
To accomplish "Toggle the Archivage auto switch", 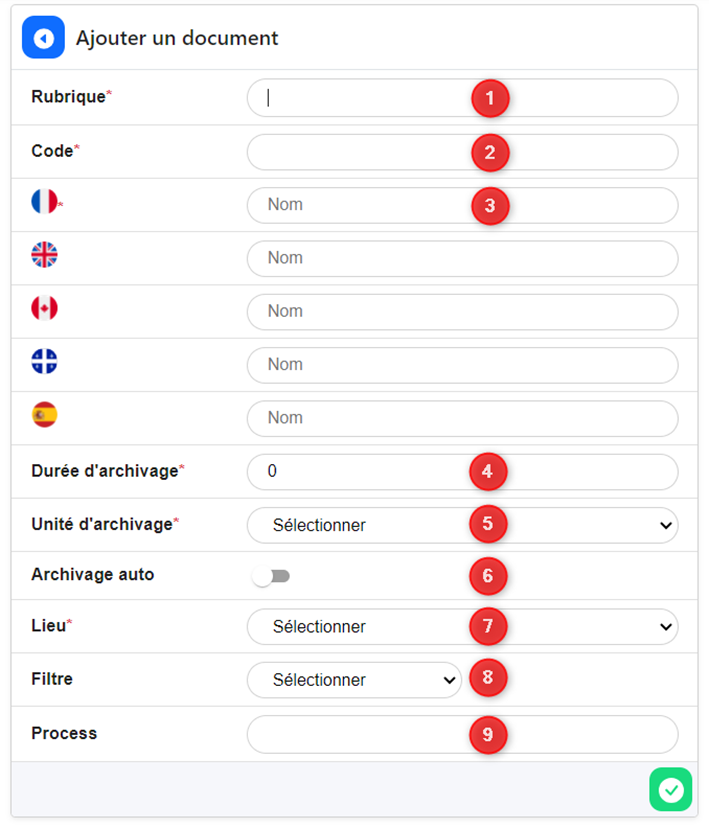I will [x=271, y=576].
